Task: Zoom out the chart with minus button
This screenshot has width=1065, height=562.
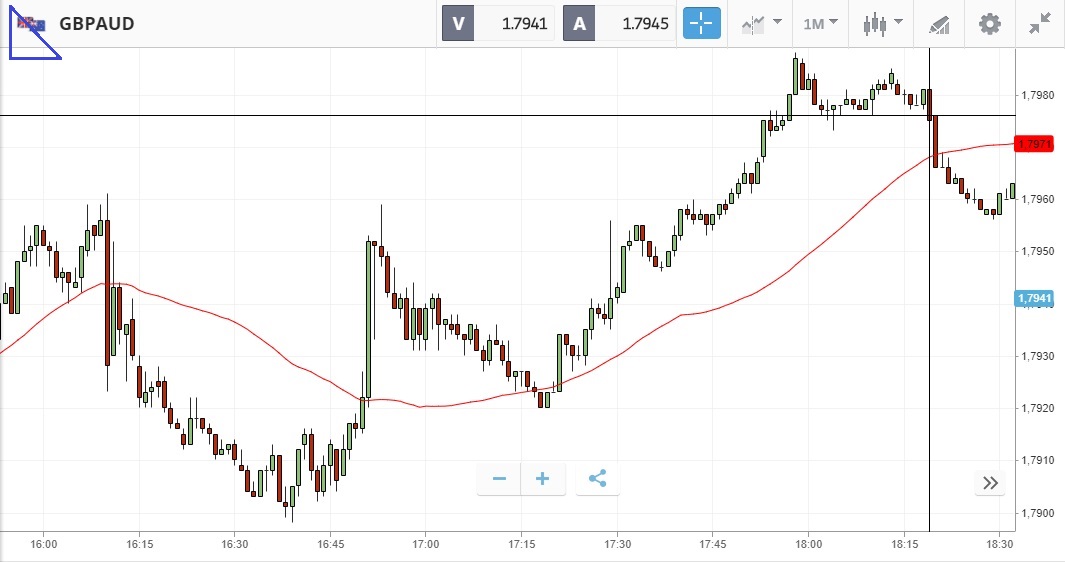Action: 499,479
